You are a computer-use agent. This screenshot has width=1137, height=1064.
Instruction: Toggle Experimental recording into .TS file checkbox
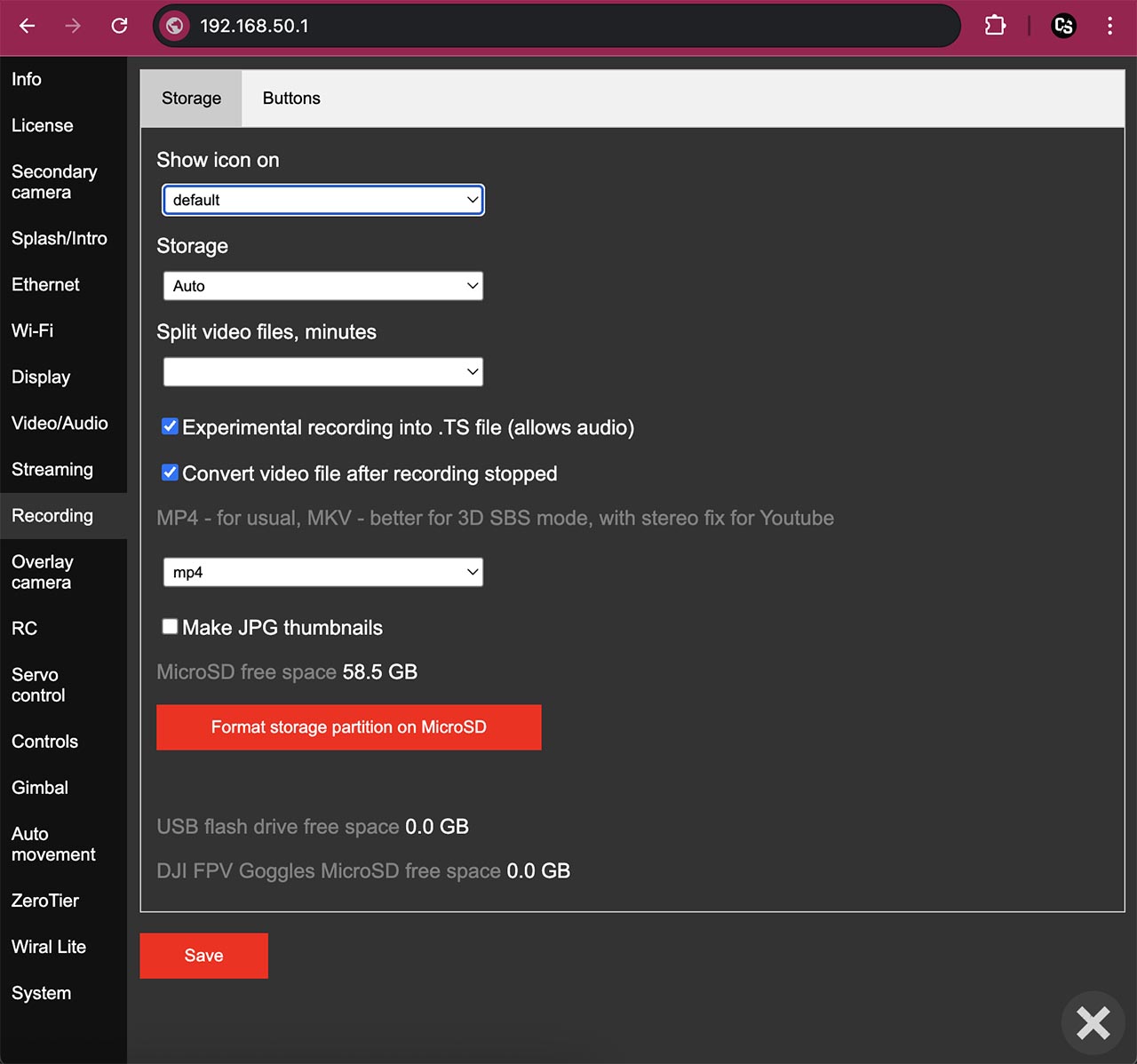[170, 426]
